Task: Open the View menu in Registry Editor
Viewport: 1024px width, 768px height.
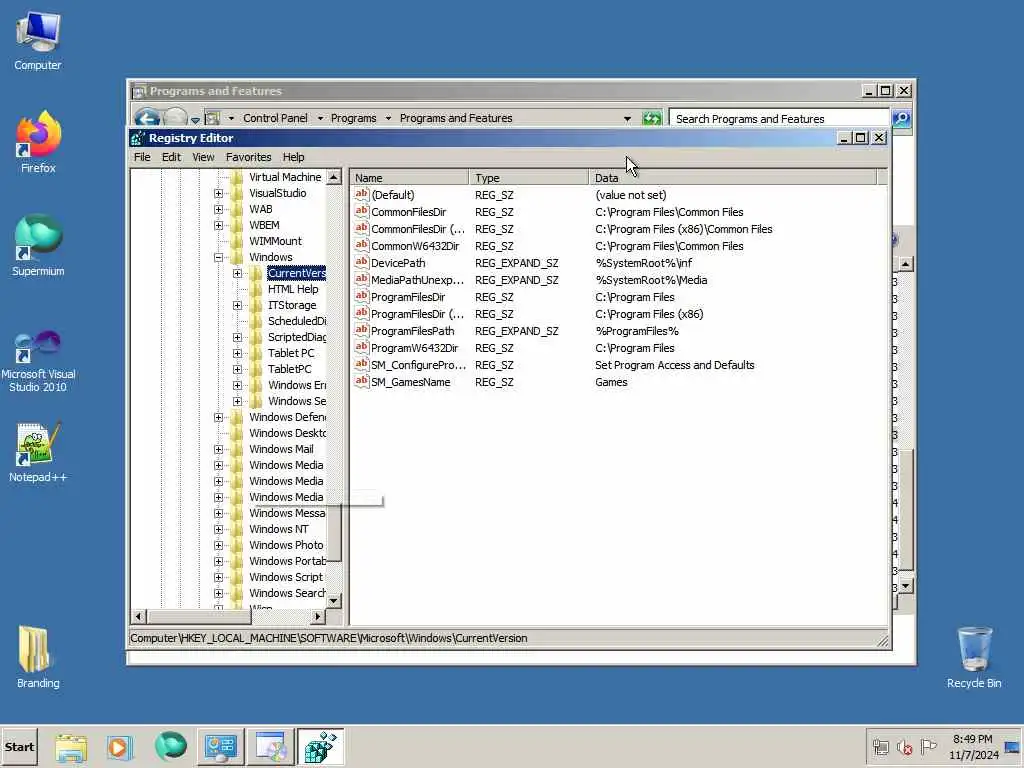Action: (x=203, y=157)
